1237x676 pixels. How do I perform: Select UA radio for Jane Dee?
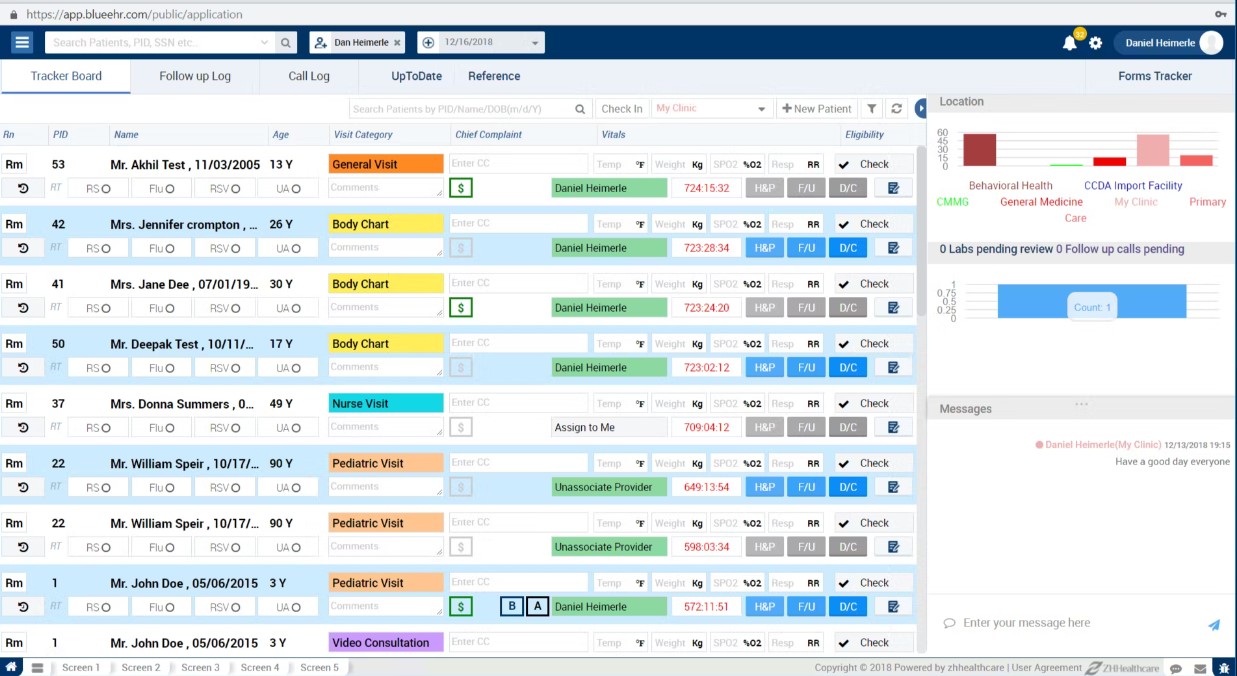296,308
